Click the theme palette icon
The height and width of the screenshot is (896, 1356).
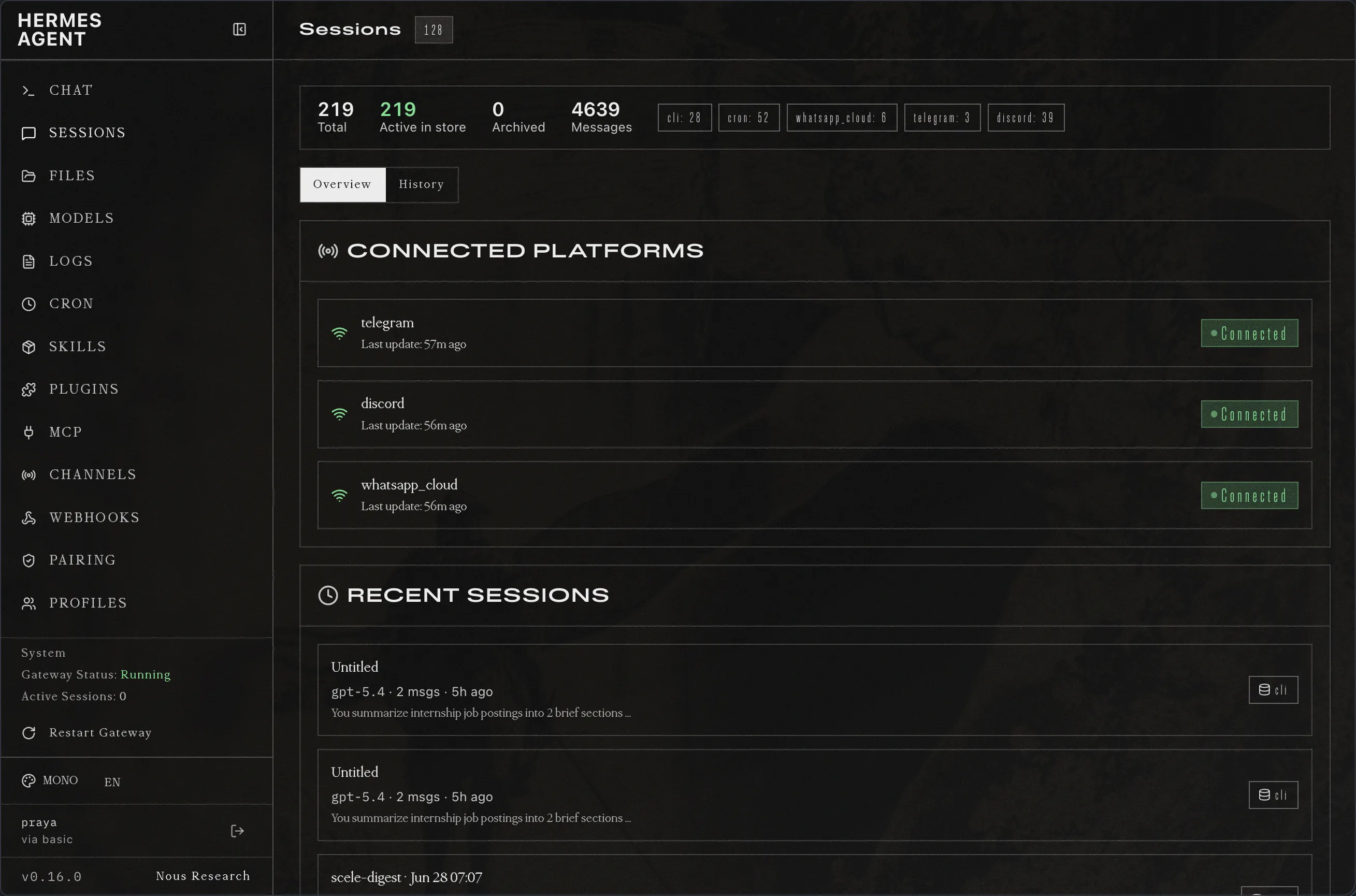pyautogui.click(x=28, y=781)
